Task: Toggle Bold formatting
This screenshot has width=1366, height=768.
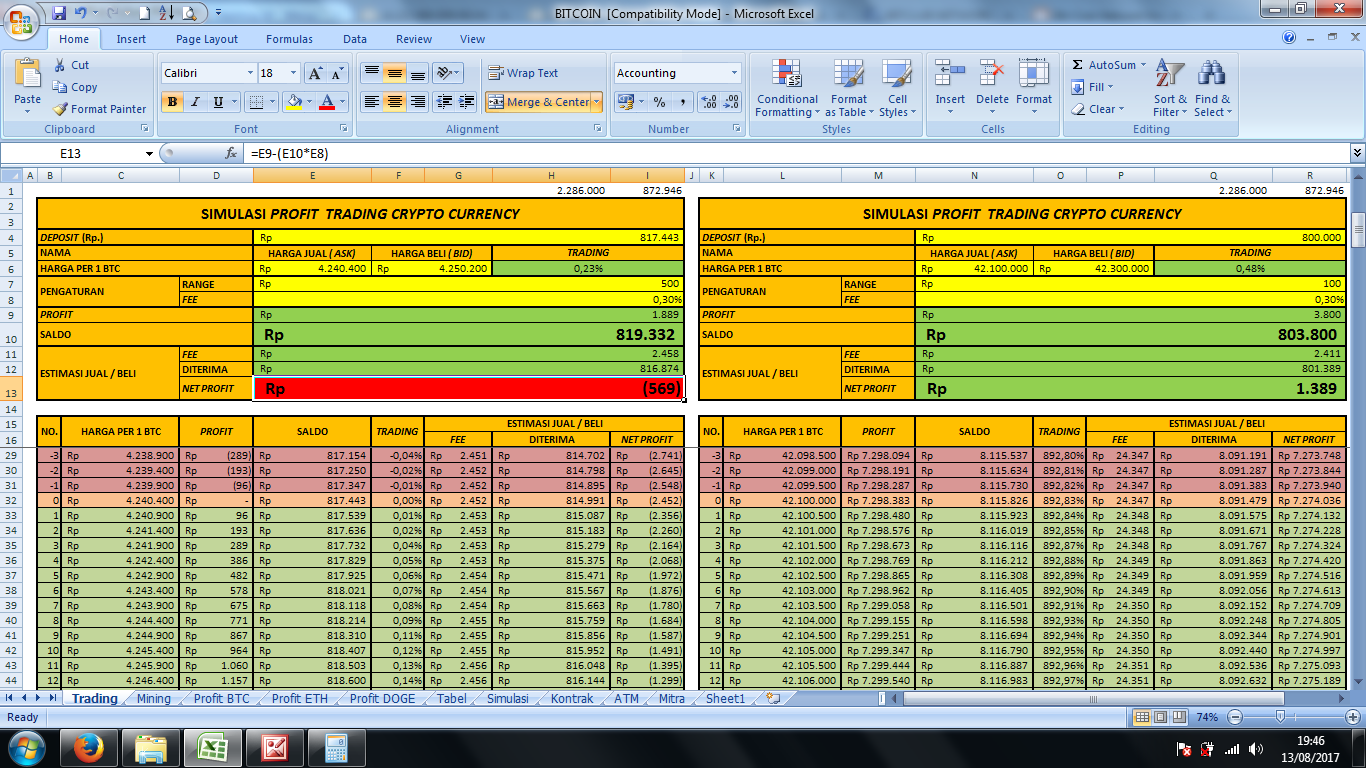Action: point(172,102)
